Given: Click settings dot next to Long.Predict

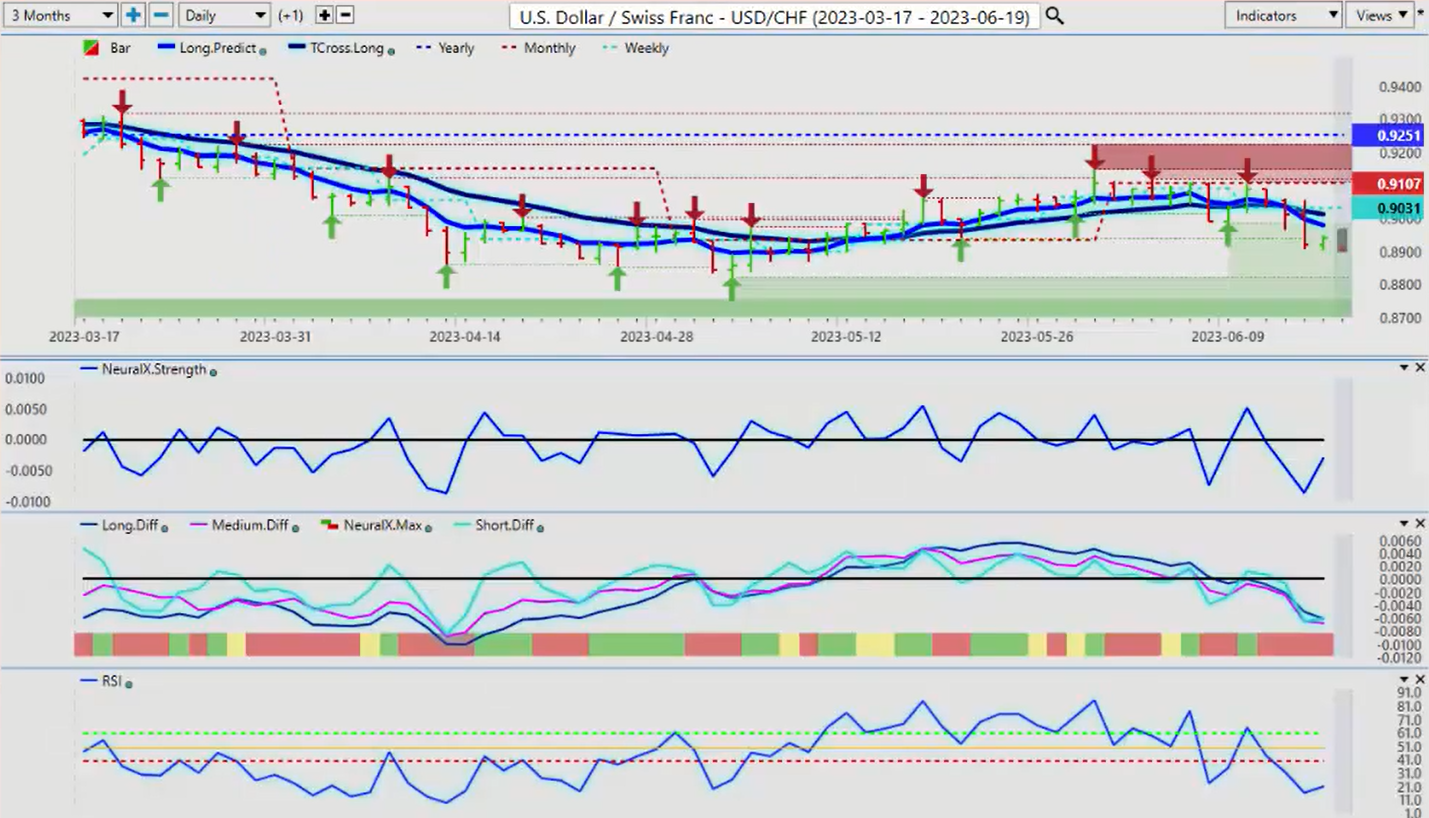Looking at the screenshot, I should (263, 49).
